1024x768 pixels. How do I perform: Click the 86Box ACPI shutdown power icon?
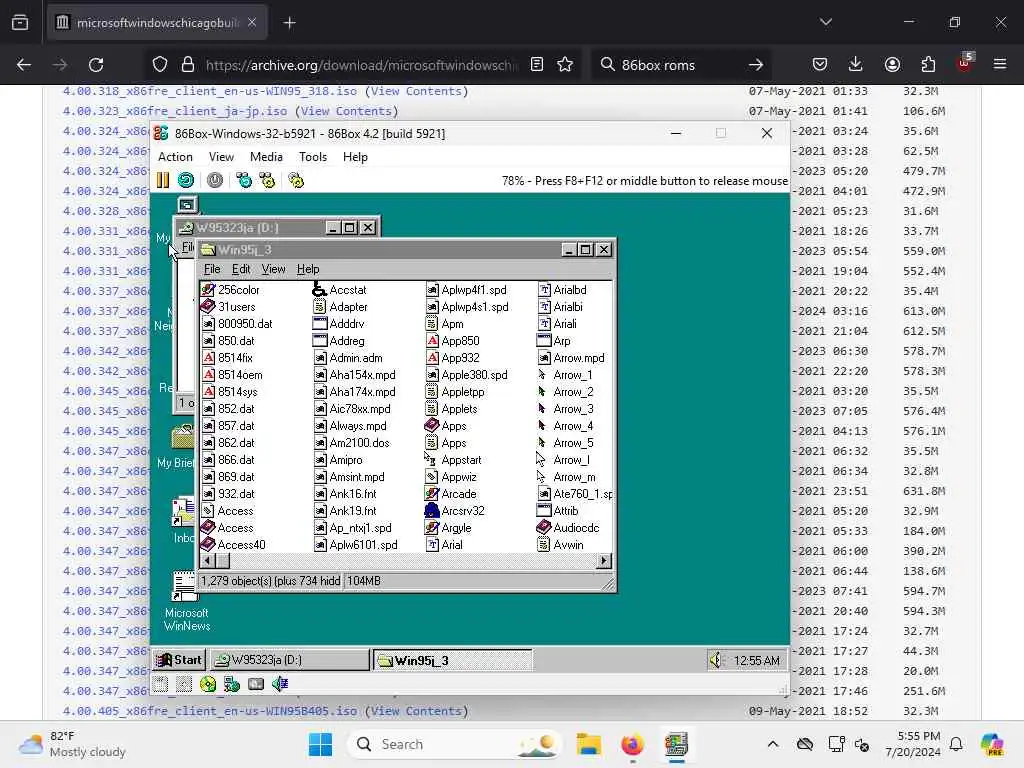(215, 180)
